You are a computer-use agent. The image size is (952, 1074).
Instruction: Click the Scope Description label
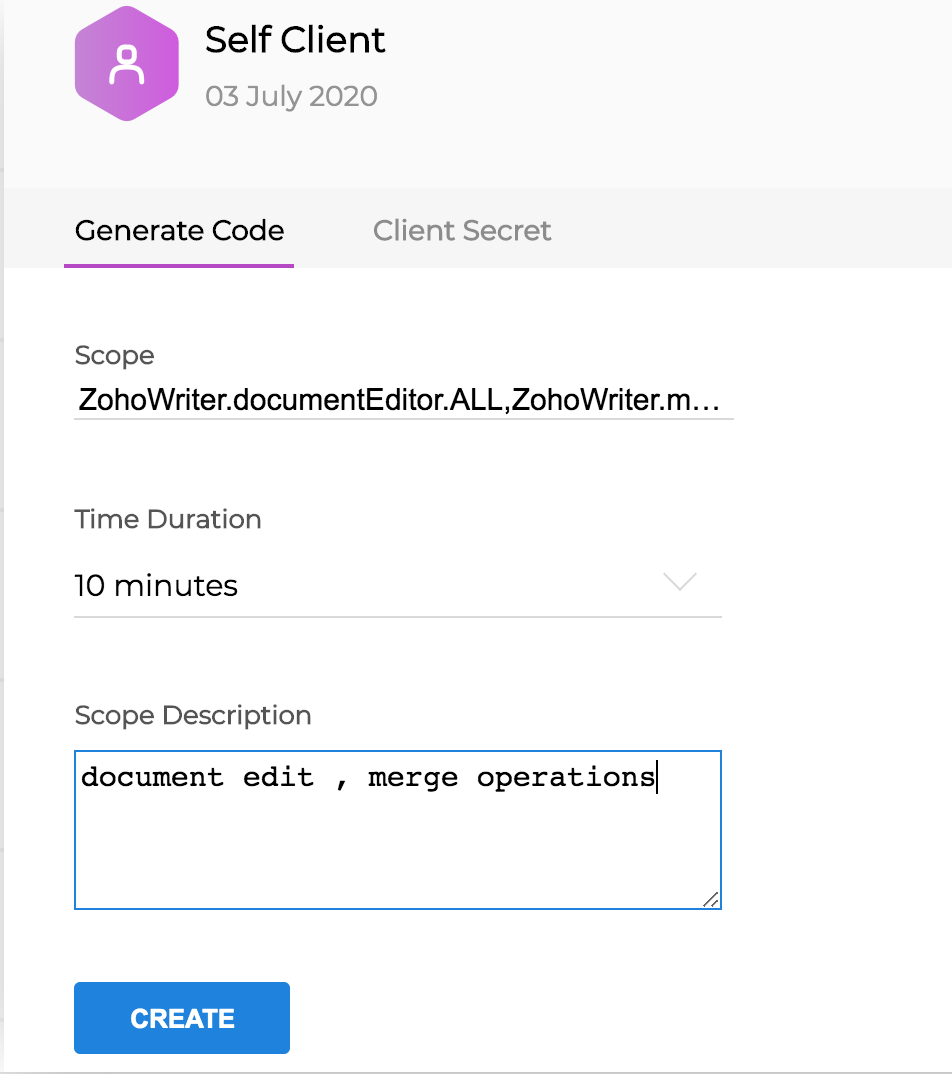click(x=193, y=716)
